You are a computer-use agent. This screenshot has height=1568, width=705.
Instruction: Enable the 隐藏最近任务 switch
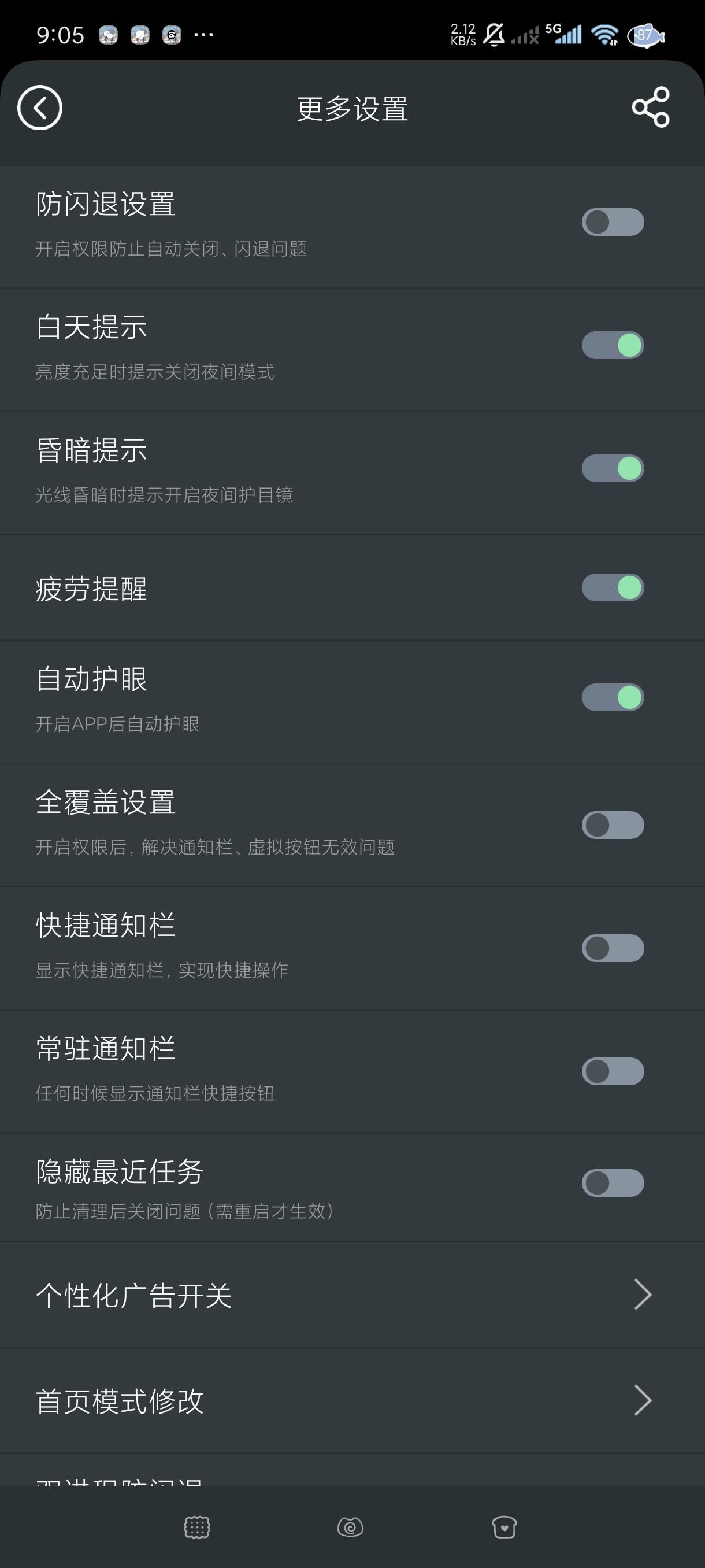pyautogui.click(x=613, y=1183)
